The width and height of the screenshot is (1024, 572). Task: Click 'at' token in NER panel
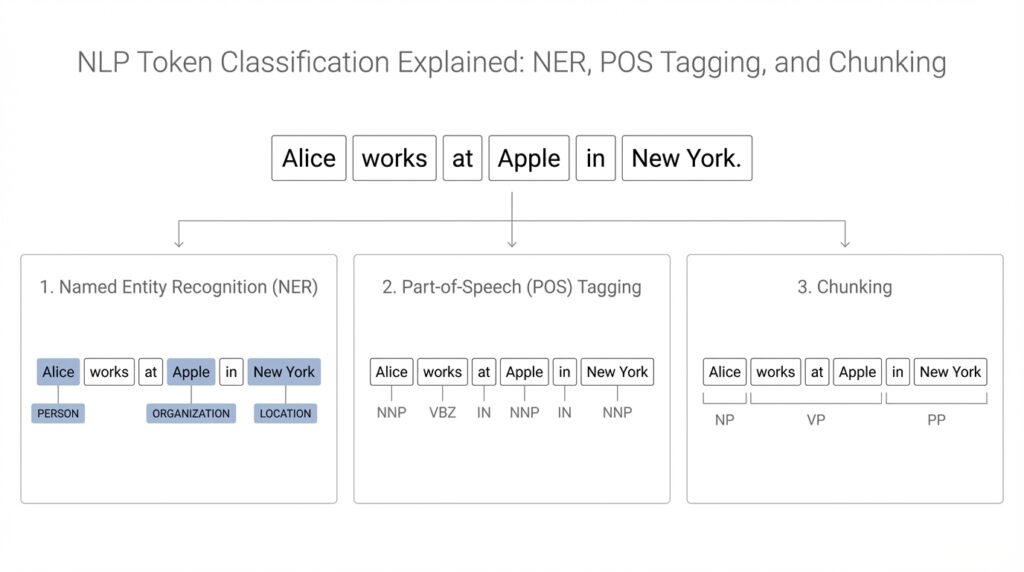150,372
